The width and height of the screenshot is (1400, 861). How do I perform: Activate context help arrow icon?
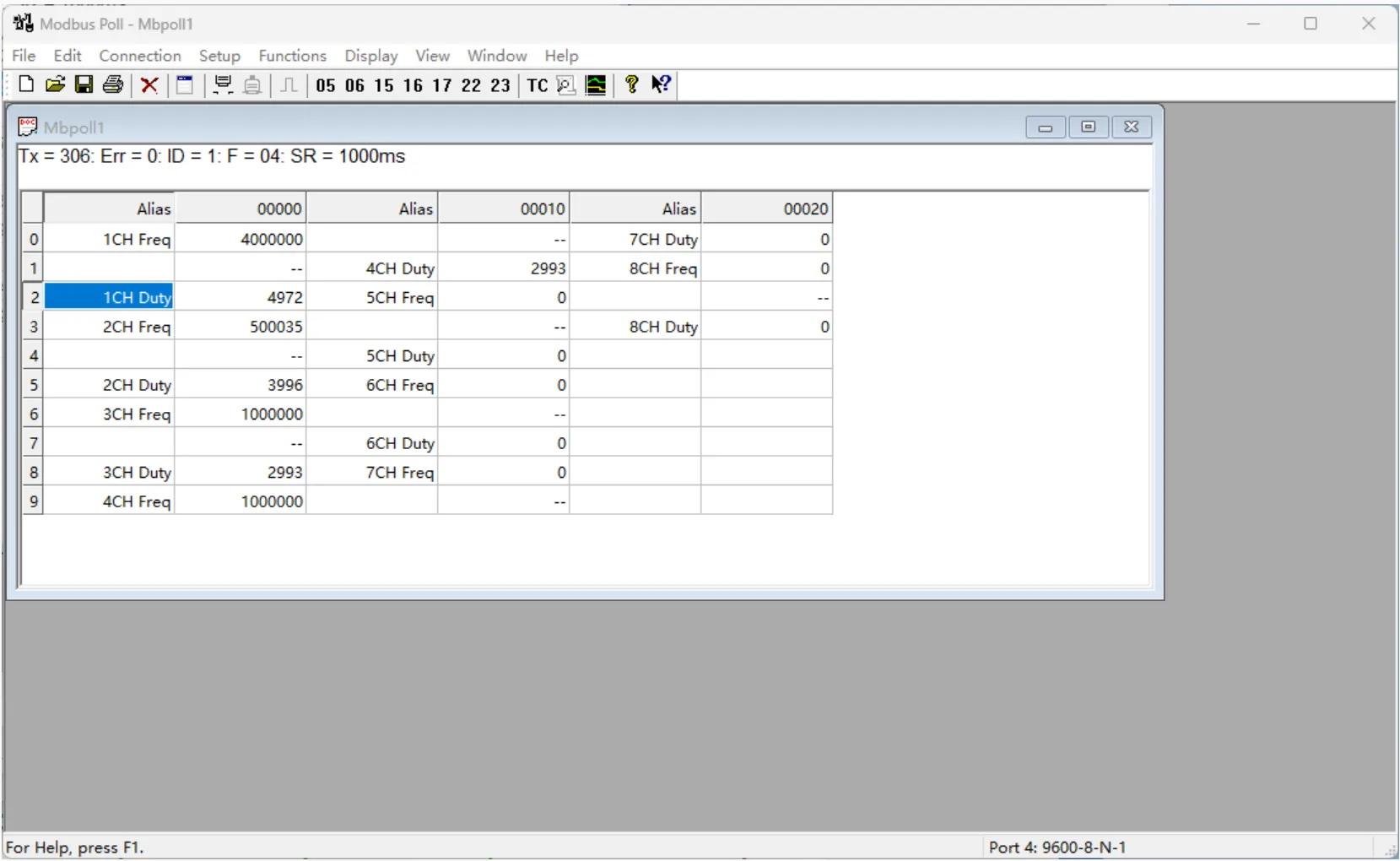(662, 84)
